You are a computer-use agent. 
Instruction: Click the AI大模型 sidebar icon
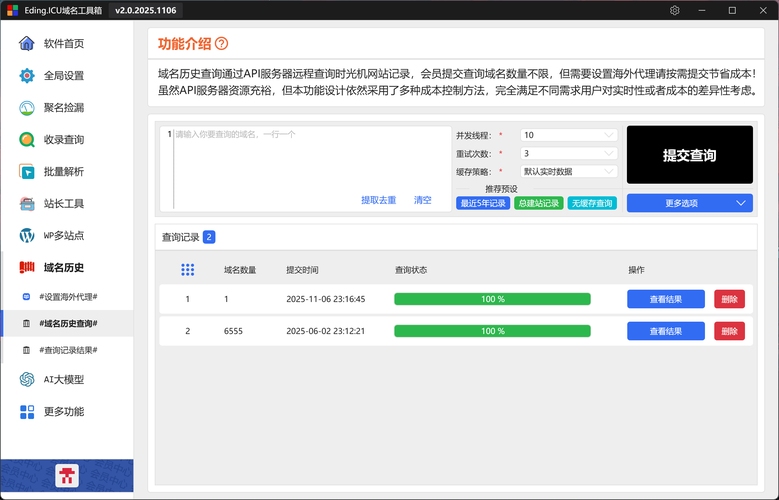tap(27, 380)
